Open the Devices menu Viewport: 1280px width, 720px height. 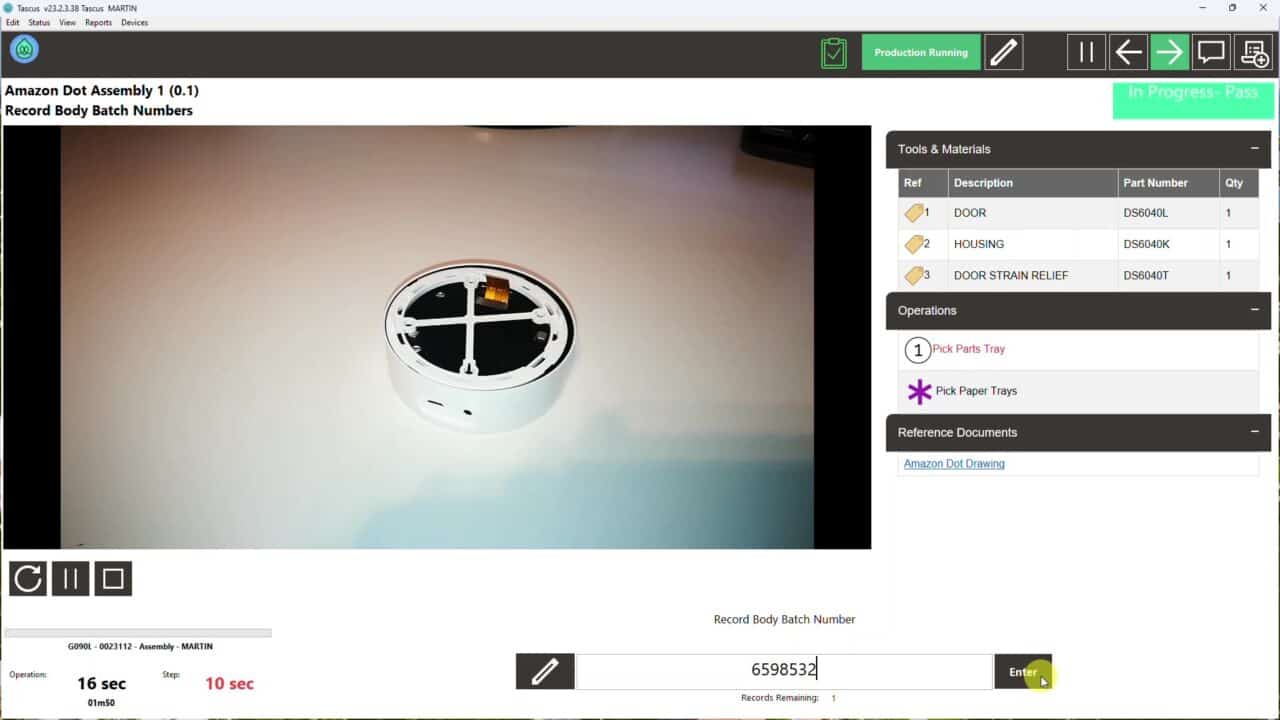coord(134,22)
